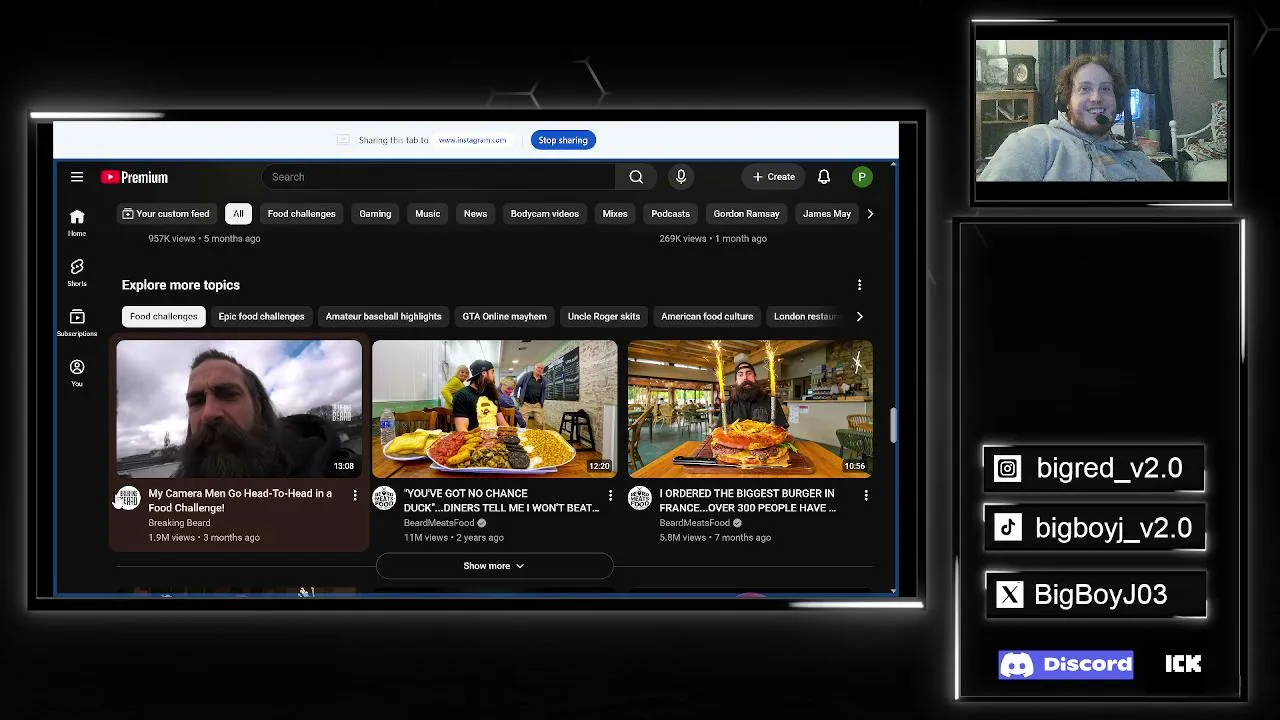Open Subscriptions in the sidebar
Screen dimensions: 1280x720
pos(77,323)
